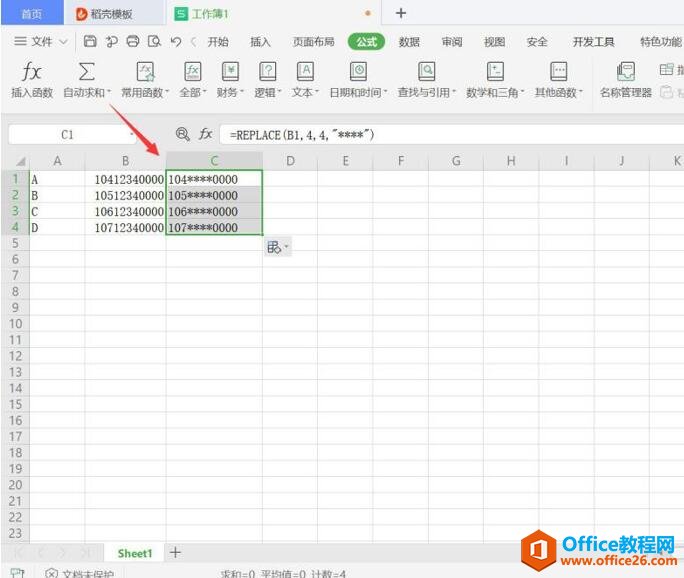Switch to the View ribbon tab
The image size is (684, 578).
494,42
